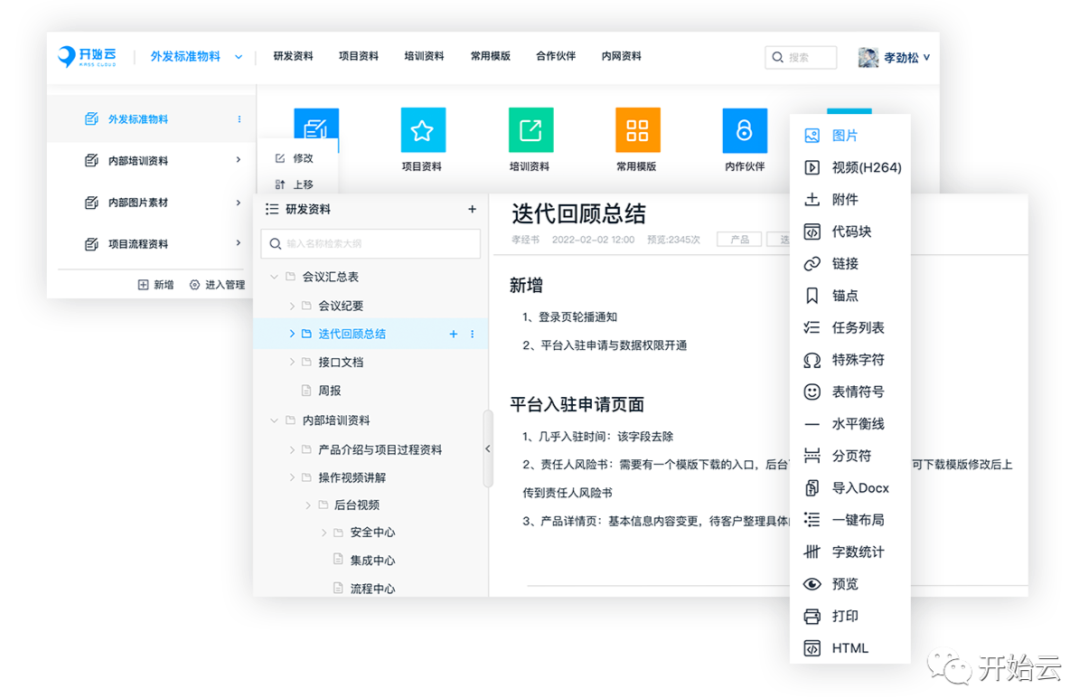Open the 外发标准物料 workspace dropdown
The height and width of the screenshot is (698, 1080).
pos(238,57)
